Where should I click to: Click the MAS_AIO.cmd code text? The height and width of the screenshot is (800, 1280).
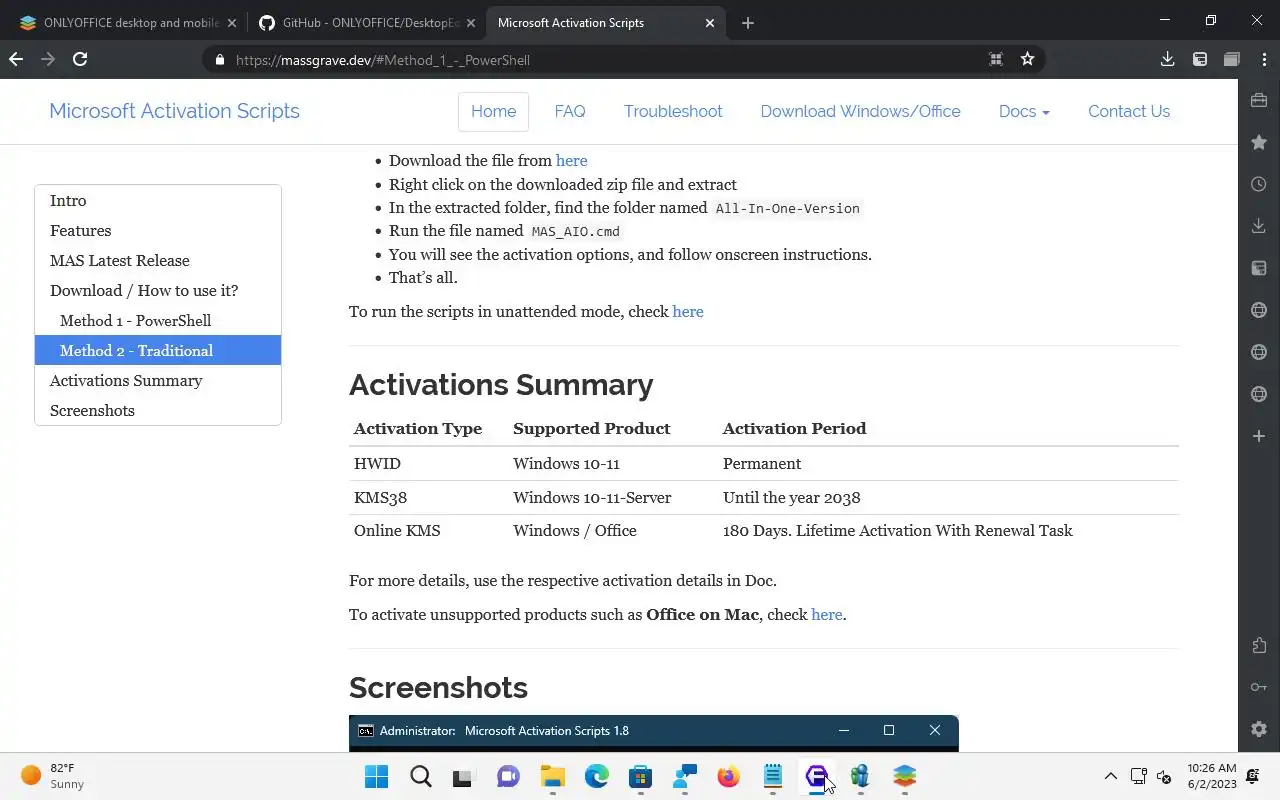575,231
